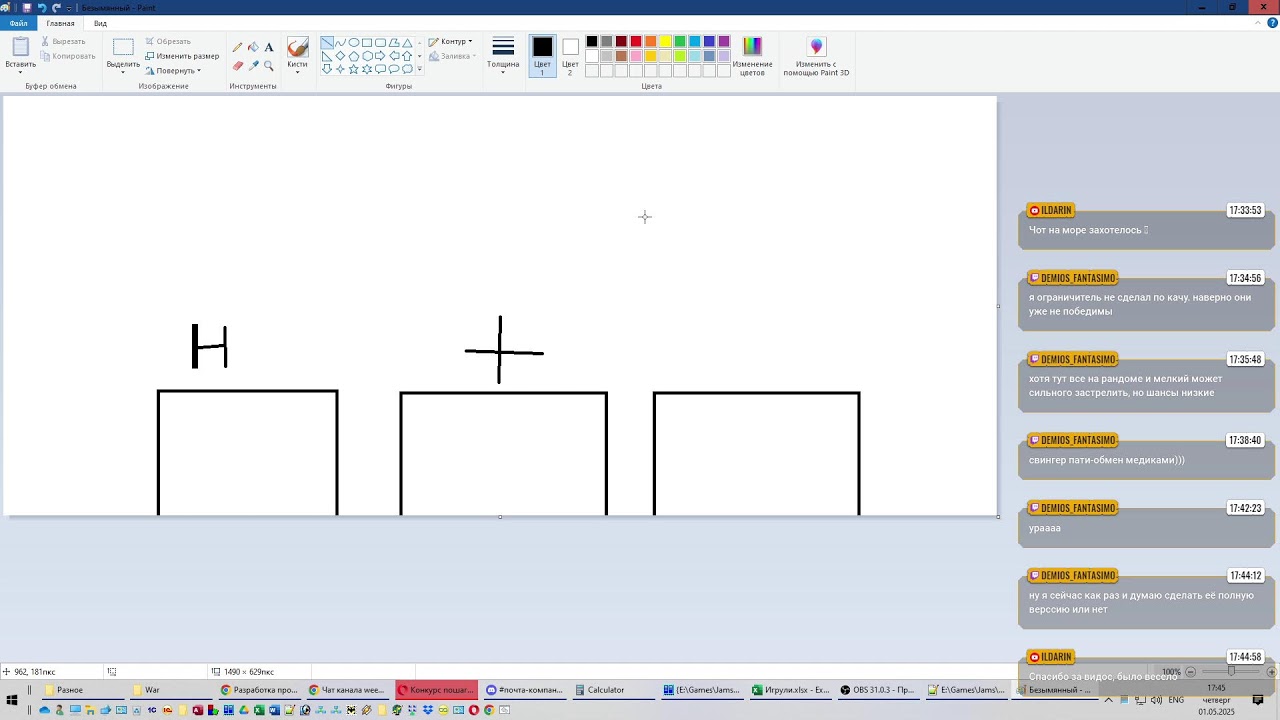The height and width of the screenshot is (720, 1280).
Task: Click the Undo arrow in the title bar
Action: [x=42, y=7]
